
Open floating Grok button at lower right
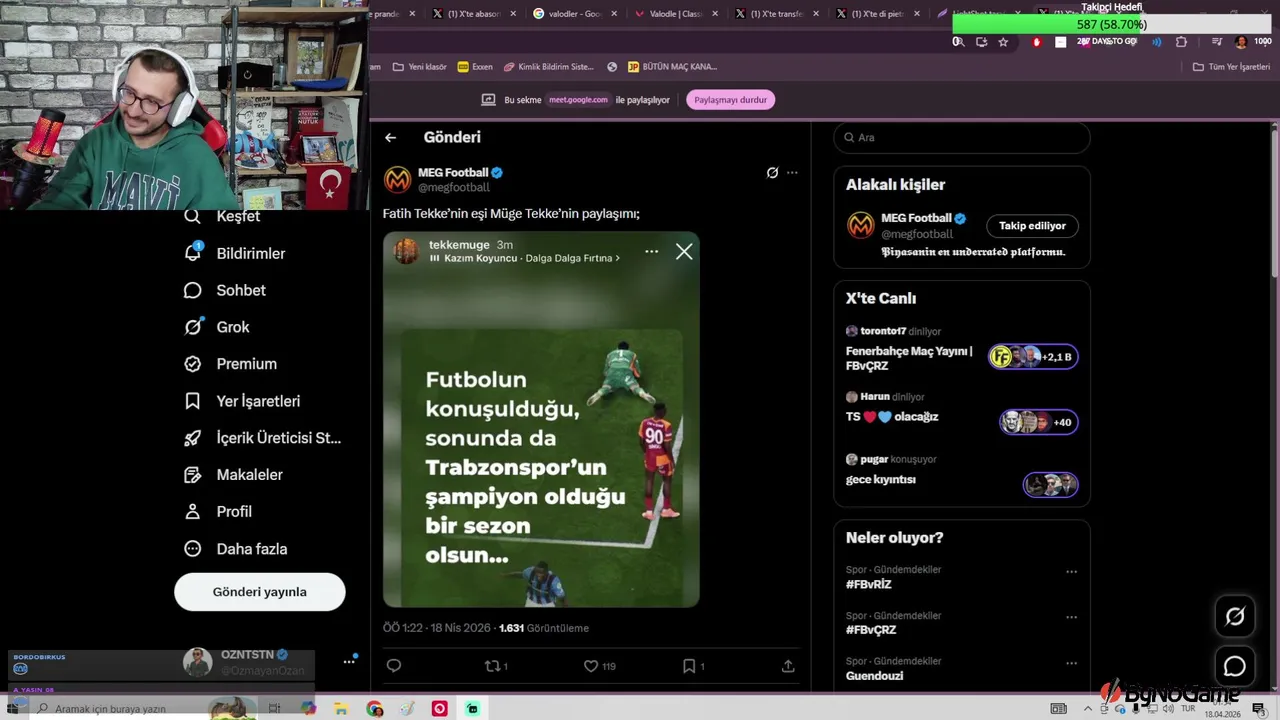click(x=1235, y=617)
